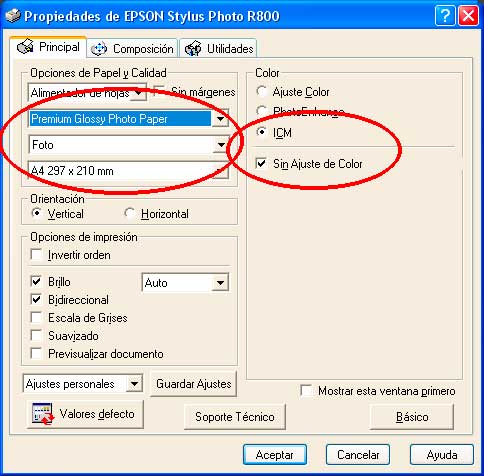Click the printer icon in title bar
The image size is (484, 476).
coord(13,16)
